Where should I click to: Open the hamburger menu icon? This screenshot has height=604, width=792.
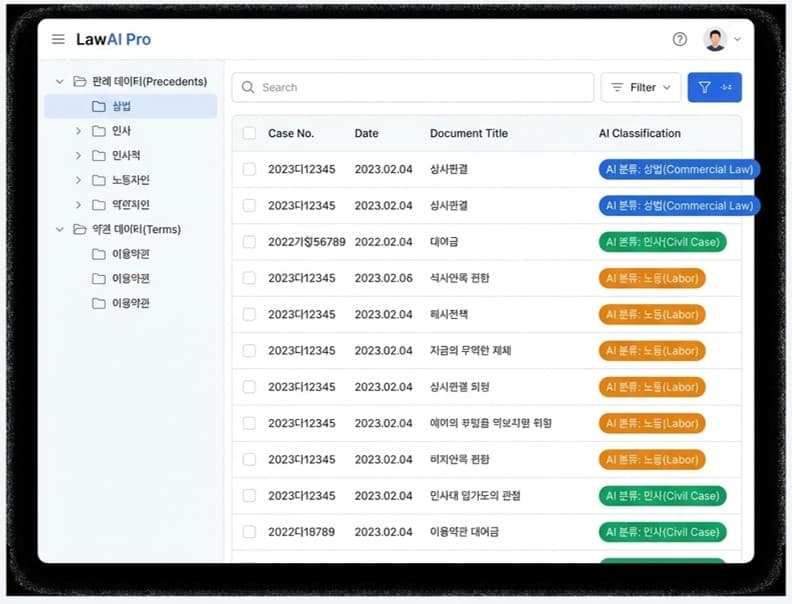(58, 40)
